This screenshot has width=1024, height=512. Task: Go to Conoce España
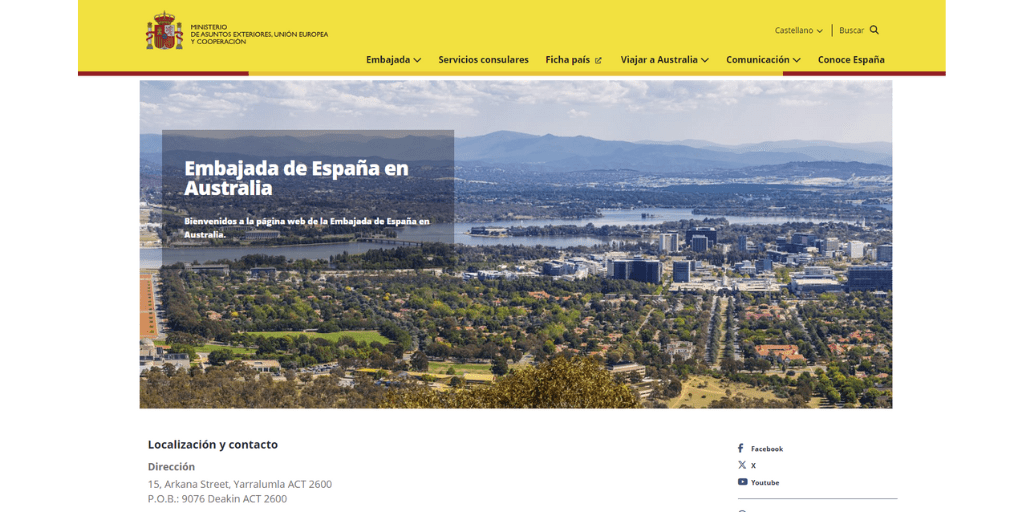[851, 59]
